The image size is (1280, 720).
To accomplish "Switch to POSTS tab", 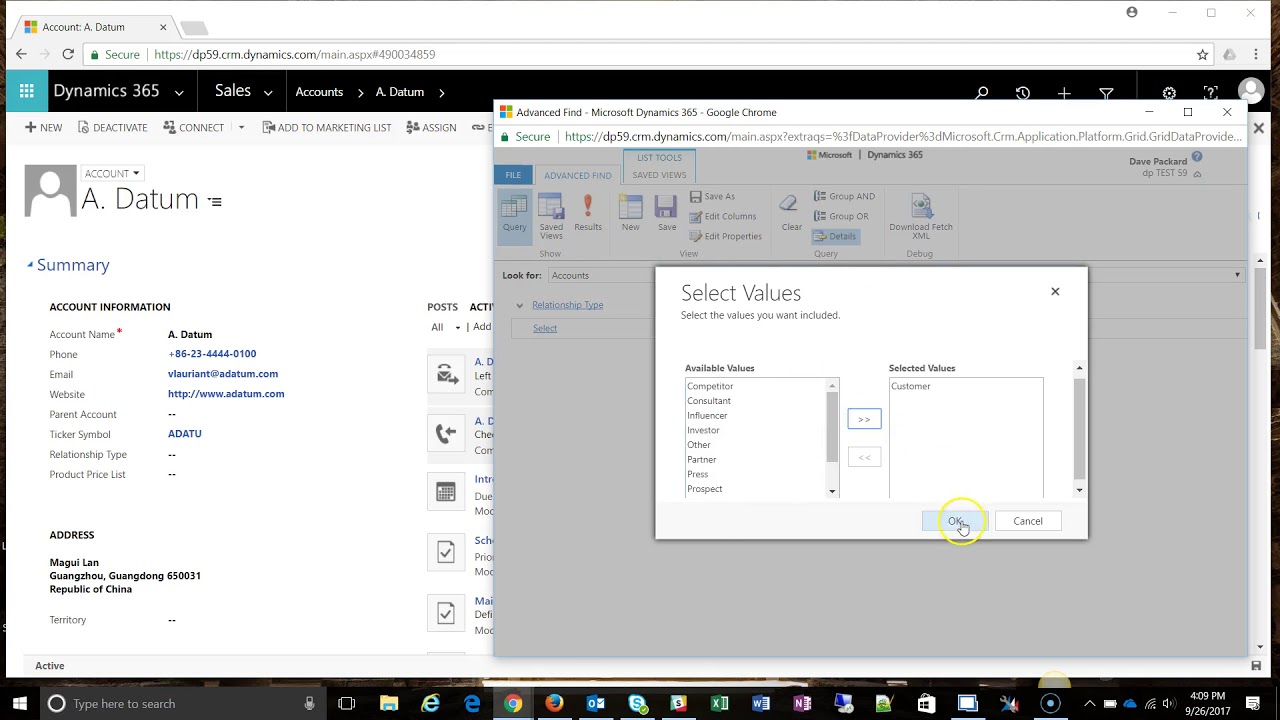I will click(442, 307).
